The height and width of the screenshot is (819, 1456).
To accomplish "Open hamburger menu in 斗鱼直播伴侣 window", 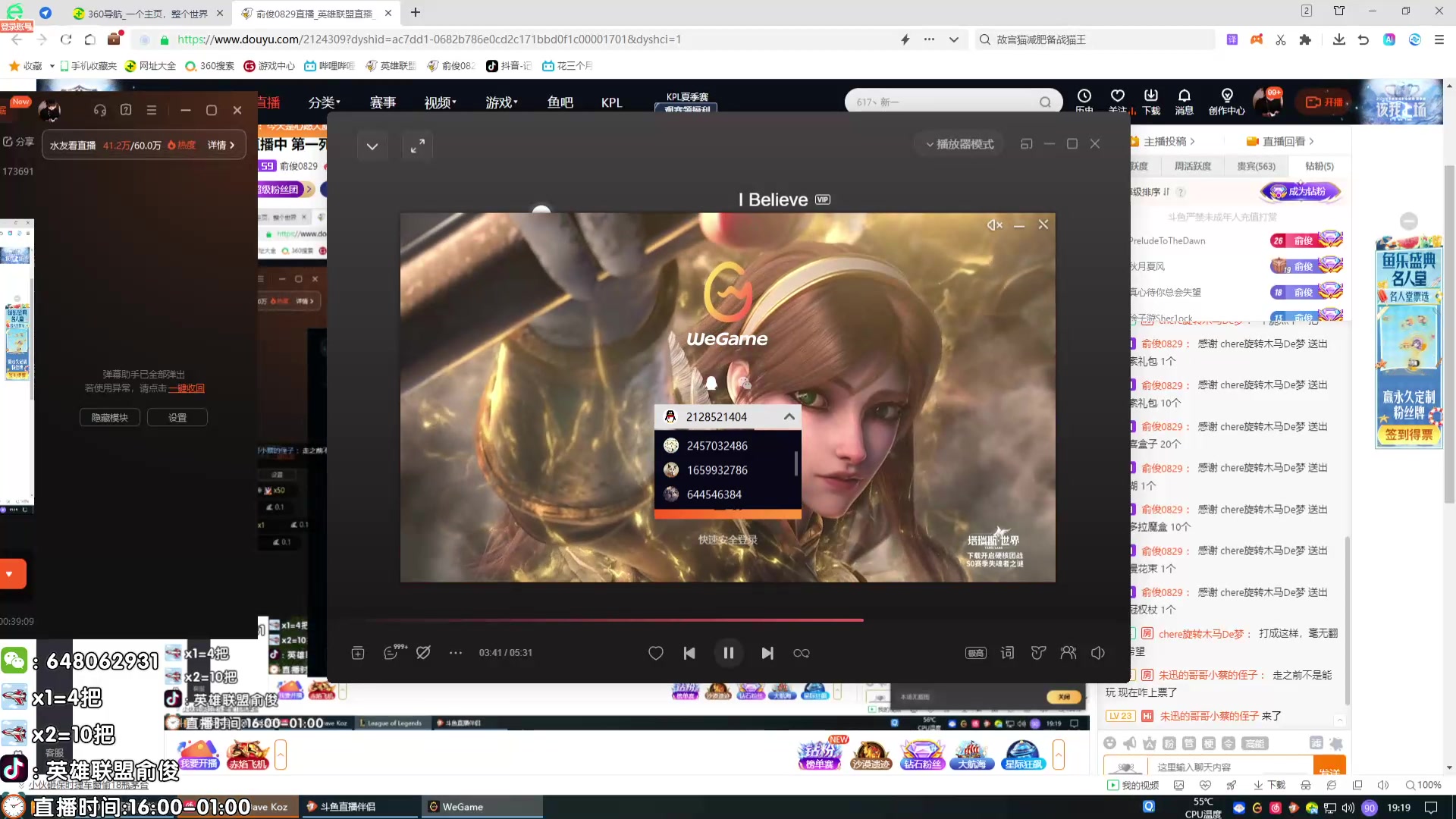I will pos(152,110).
